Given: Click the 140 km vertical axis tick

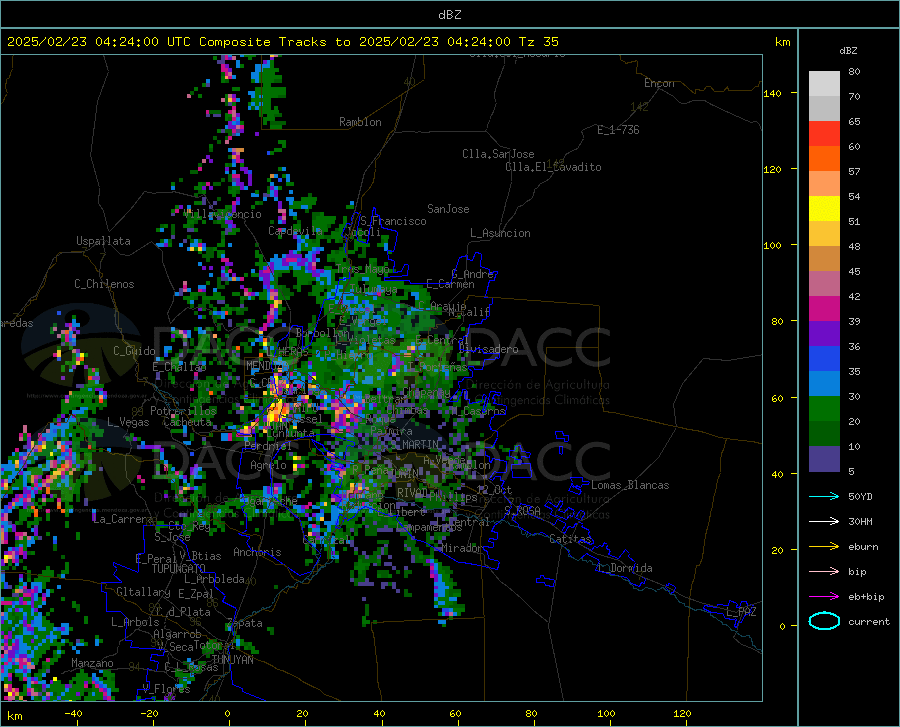Looking at the screenshot, I should tap(772, 93).
